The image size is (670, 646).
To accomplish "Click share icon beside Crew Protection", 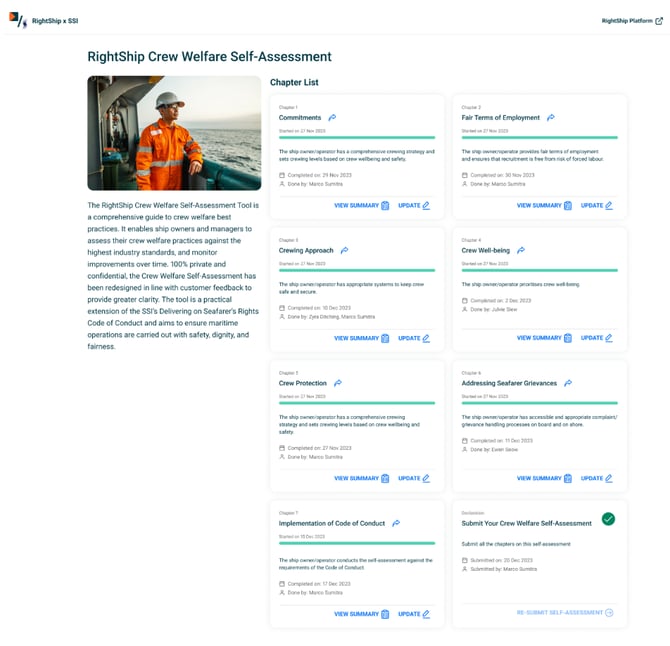I will (x=338, y=383).
